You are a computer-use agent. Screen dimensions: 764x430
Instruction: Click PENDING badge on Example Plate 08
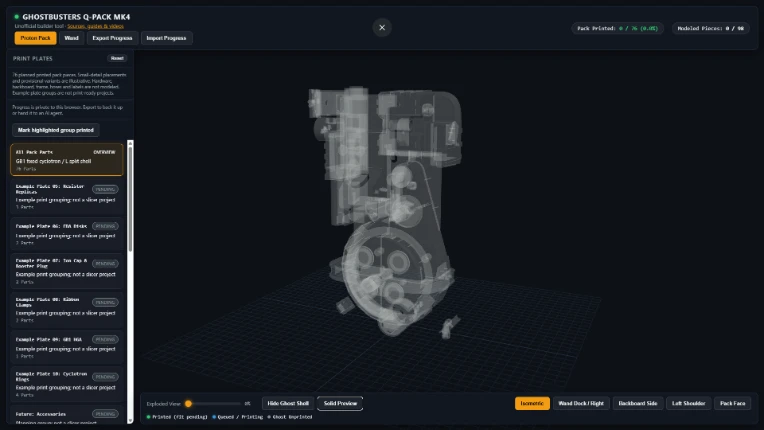[x=105, y=302]
